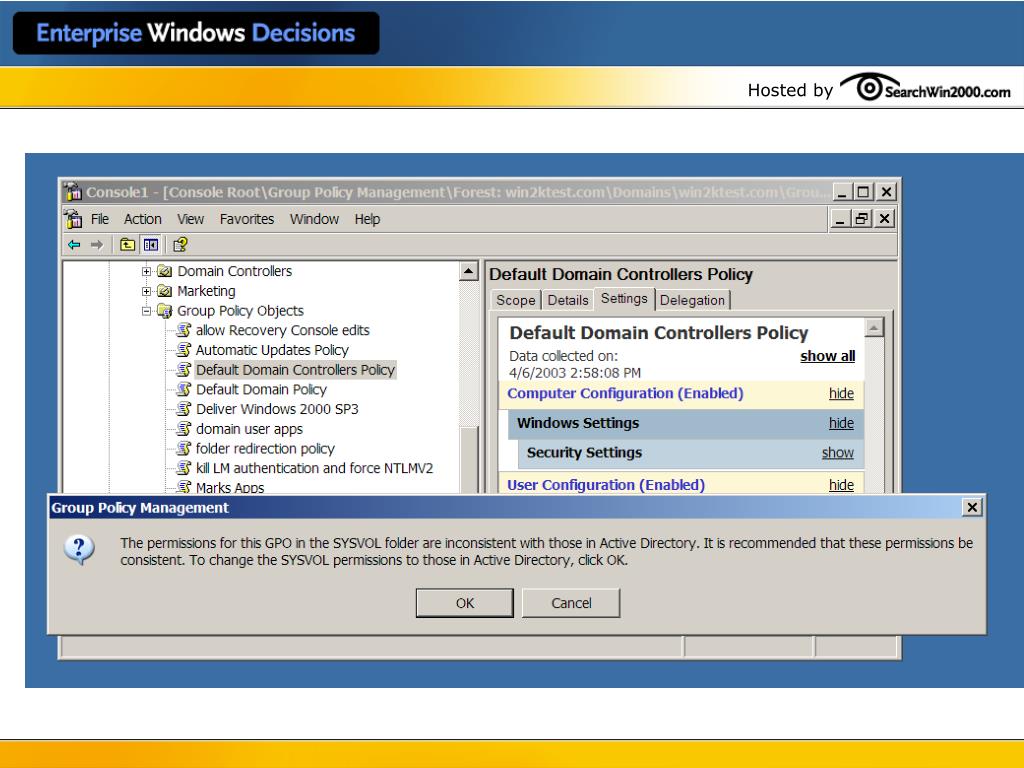This screenshot has width=1024, height=768.
Task: Click the scroll icon for kill LM authentication
Action: point(184,468)
